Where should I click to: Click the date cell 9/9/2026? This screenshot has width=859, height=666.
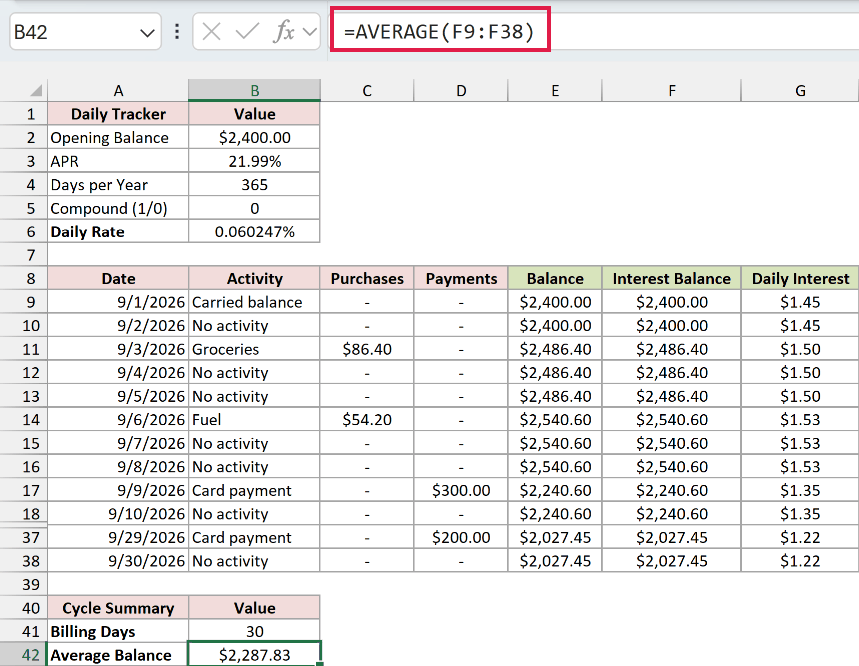[118, 490]
